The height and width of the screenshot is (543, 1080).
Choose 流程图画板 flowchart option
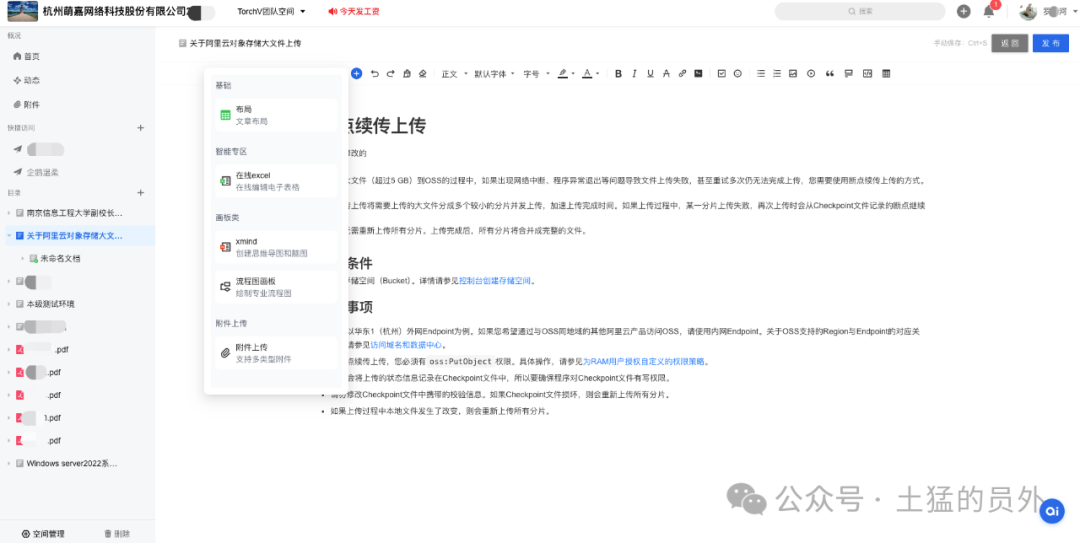(x=276, y=287)
